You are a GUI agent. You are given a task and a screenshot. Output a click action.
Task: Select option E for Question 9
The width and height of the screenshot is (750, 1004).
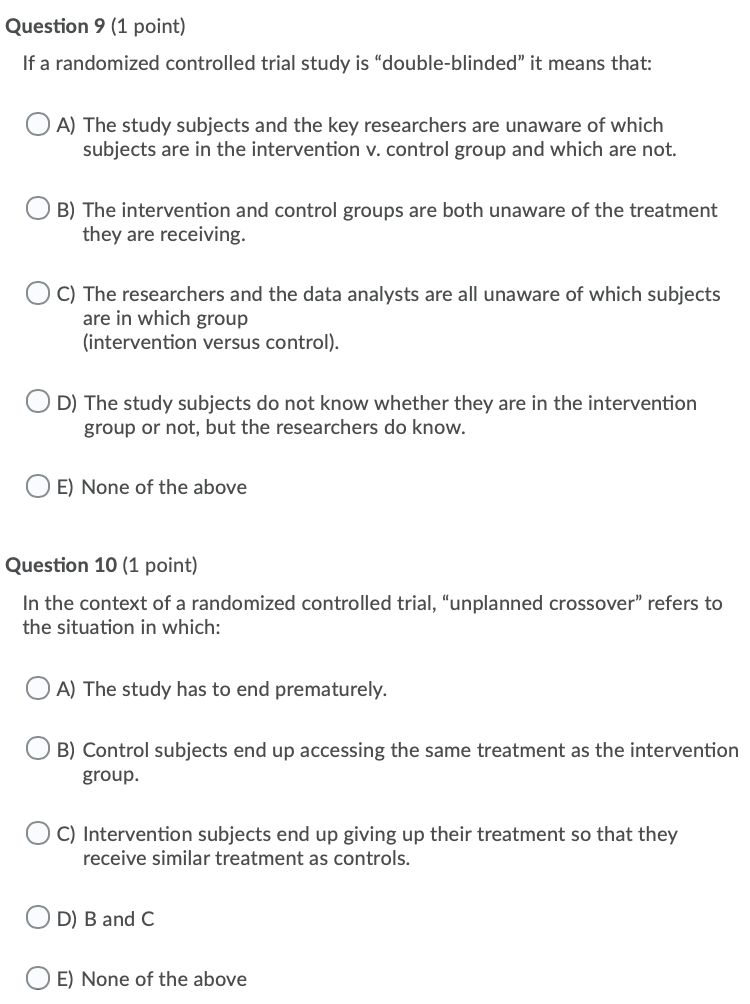[x=40, y=485]
